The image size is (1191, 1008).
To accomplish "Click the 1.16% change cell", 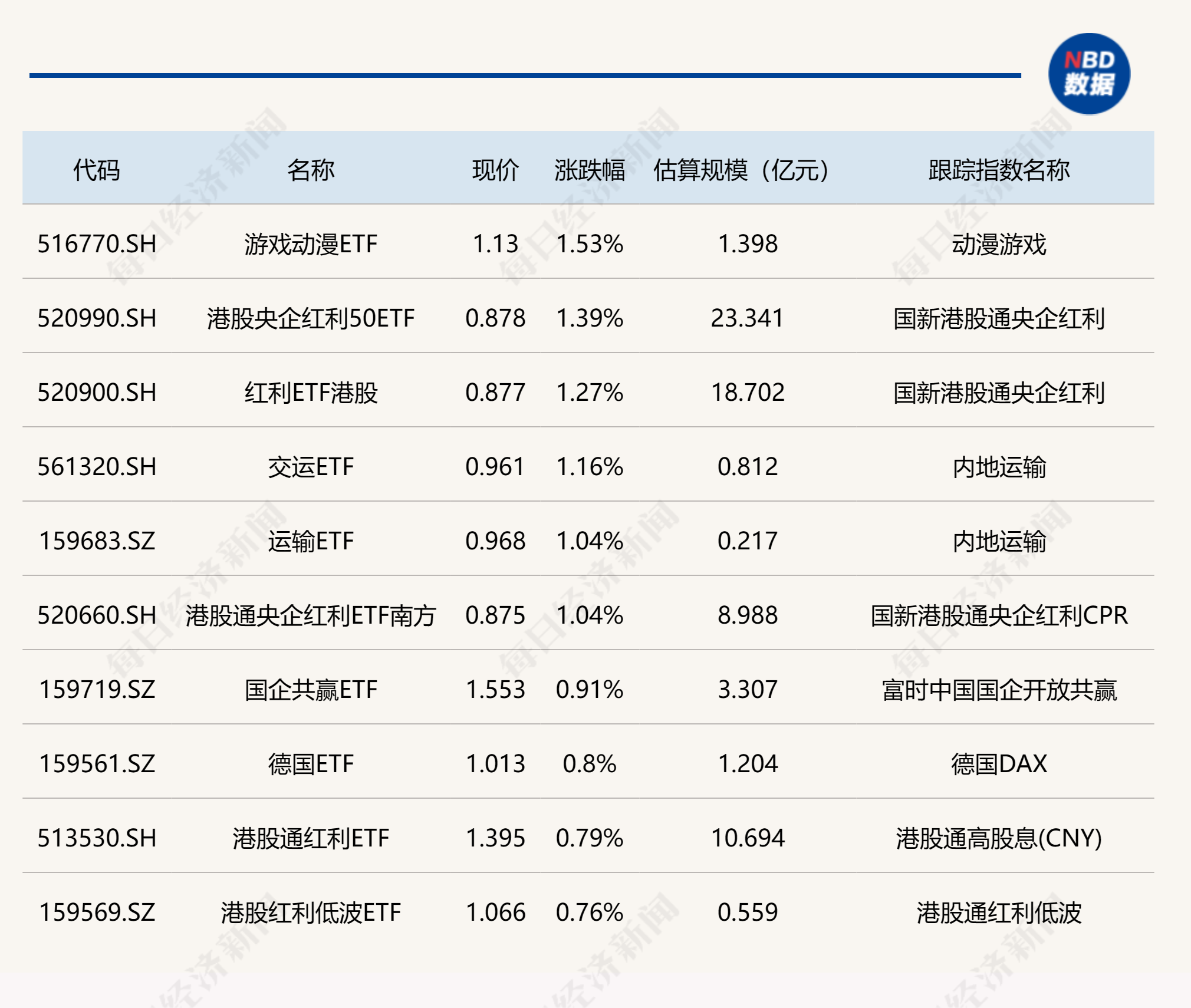I will [x=590, y=467].
